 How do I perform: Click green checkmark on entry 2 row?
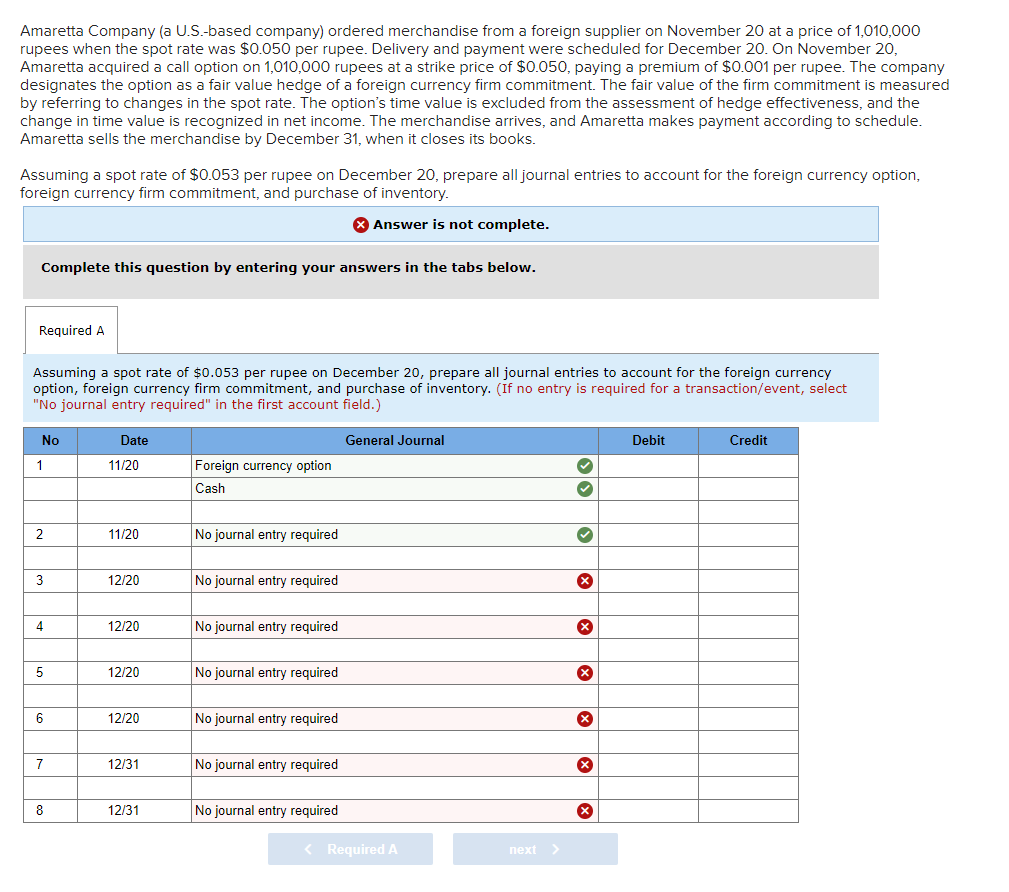[584, 535]
